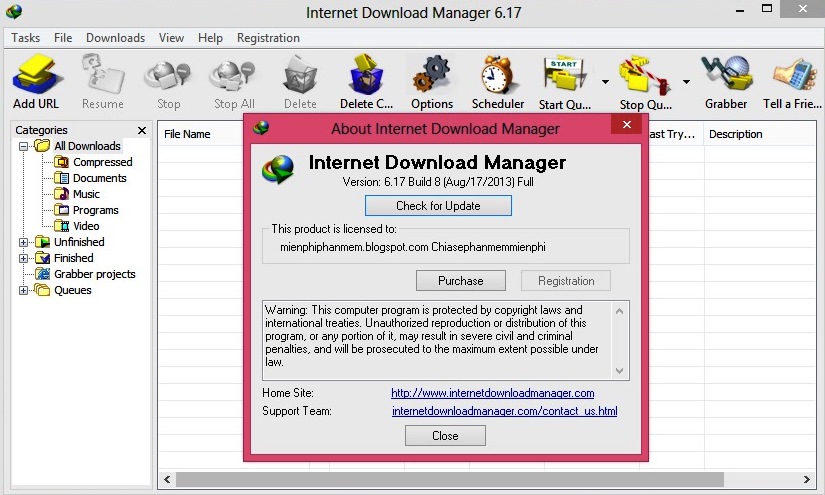Click the Stop toolbar icon

(x=168, y=74)
